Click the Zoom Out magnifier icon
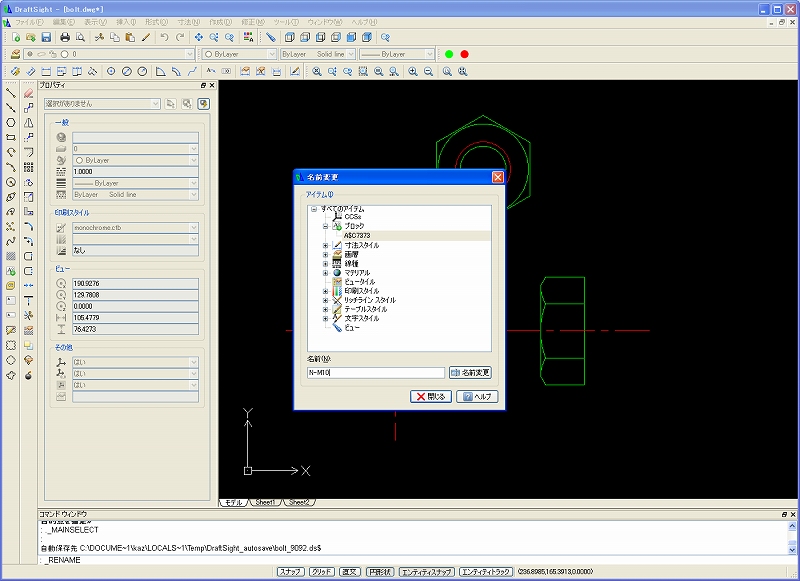The height and width of the screenshot is (581, 800). point(429,71)
